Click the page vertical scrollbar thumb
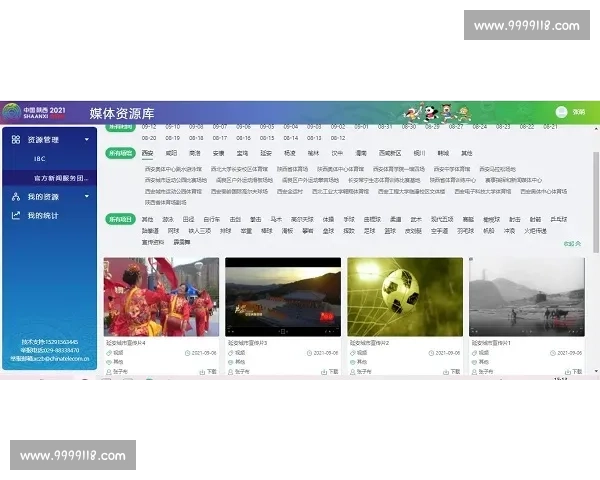600x480 pixels. (x=596, y=202)
